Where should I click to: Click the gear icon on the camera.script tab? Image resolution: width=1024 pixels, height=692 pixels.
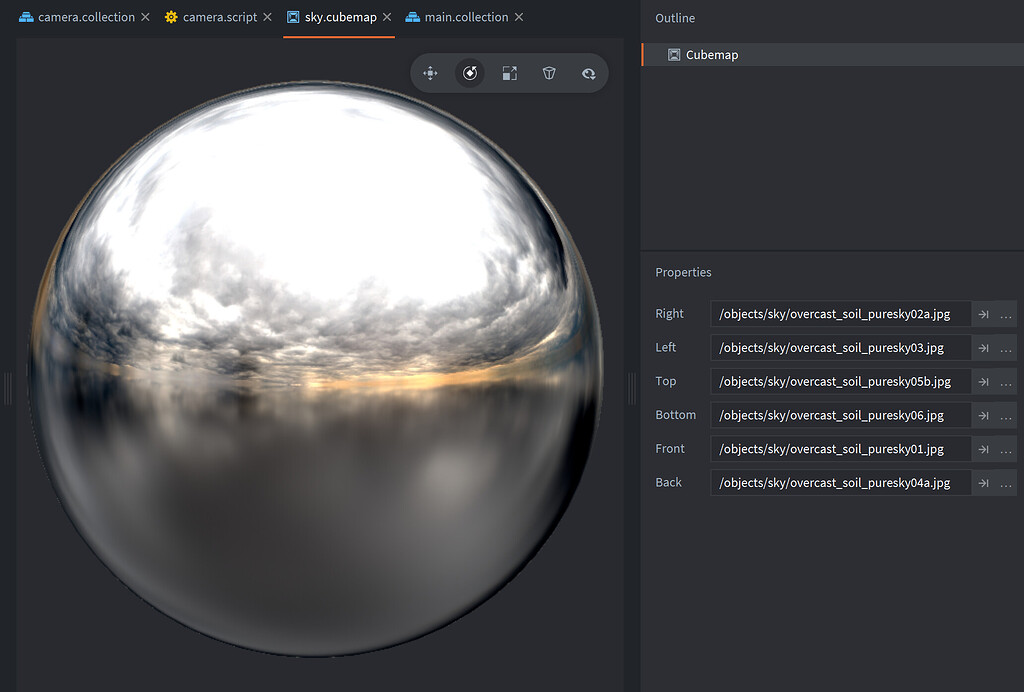click(x=169, y=17)
